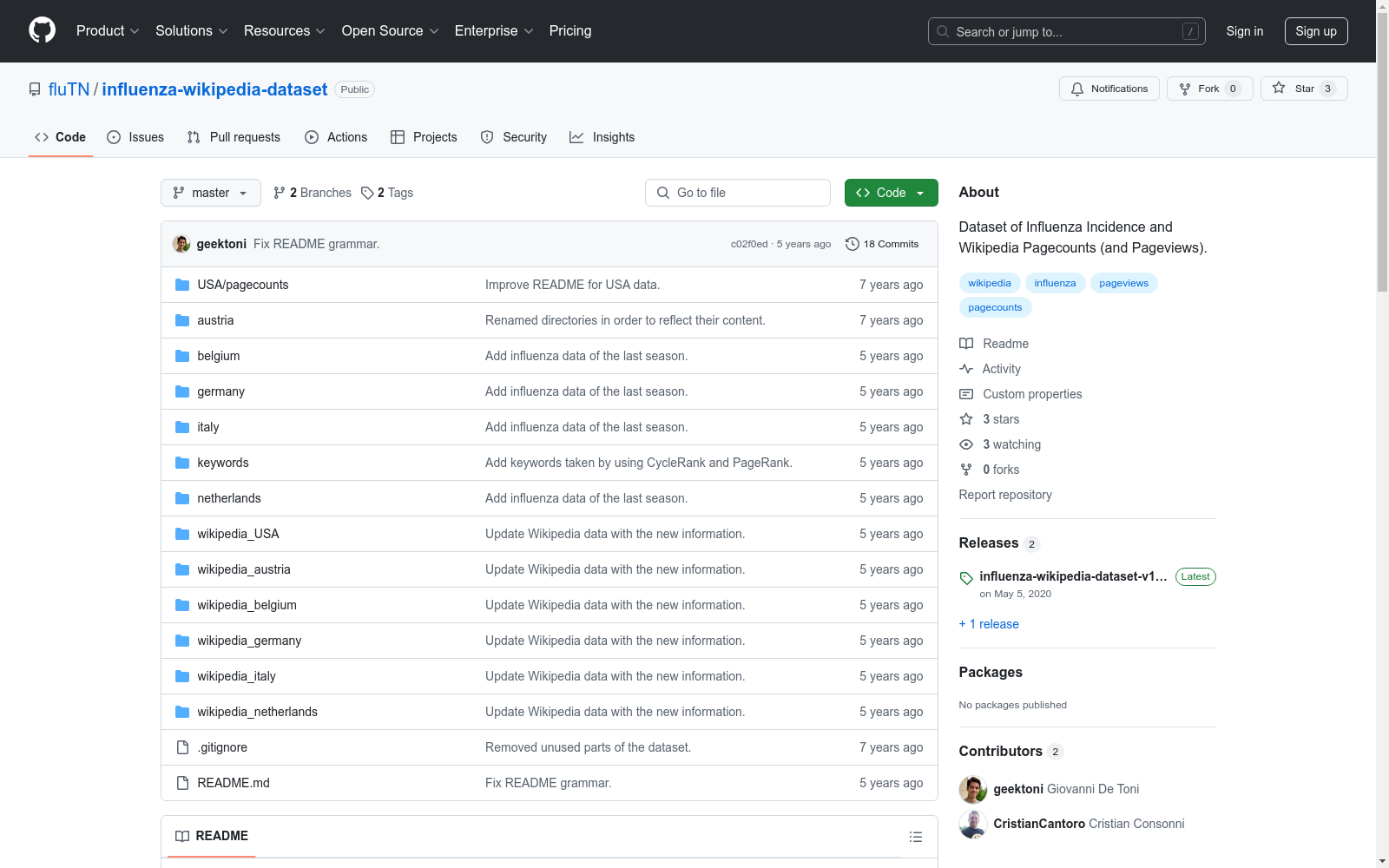Click the Notifications button
Screen dimensions: 1389x868
[x=1109, y=89]
